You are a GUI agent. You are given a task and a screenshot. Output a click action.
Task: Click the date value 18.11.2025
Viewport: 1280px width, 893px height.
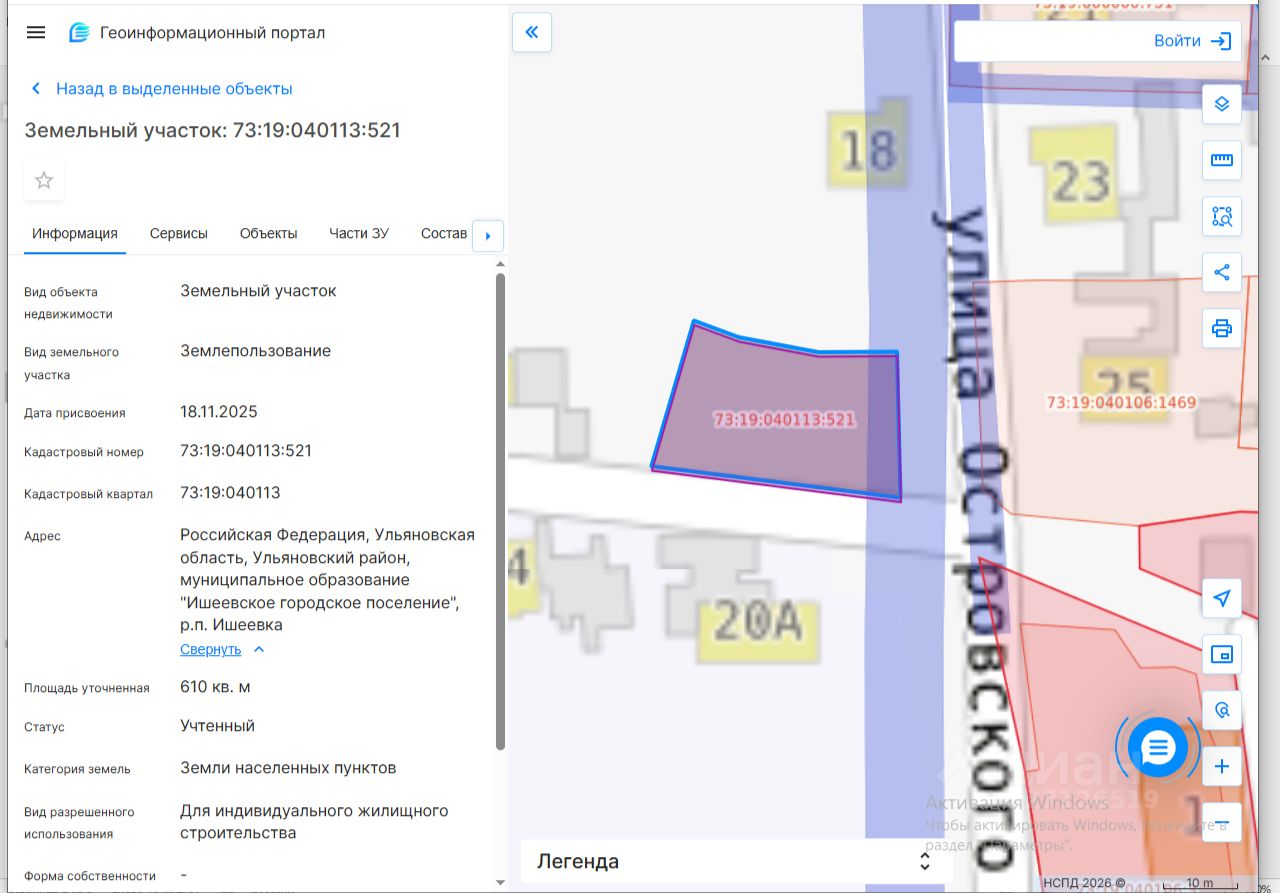pos(219,412)
